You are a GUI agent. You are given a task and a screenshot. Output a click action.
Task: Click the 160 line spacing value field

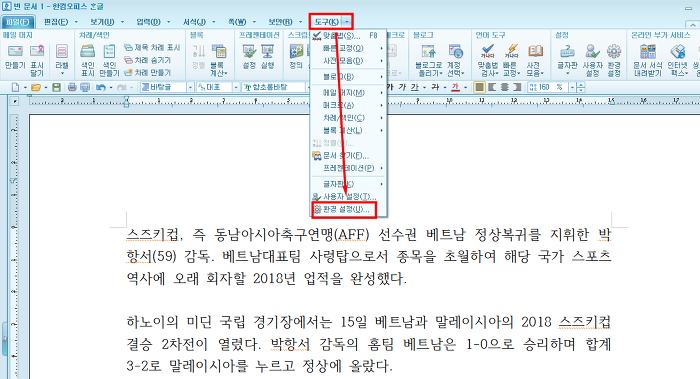coord(548,87)
